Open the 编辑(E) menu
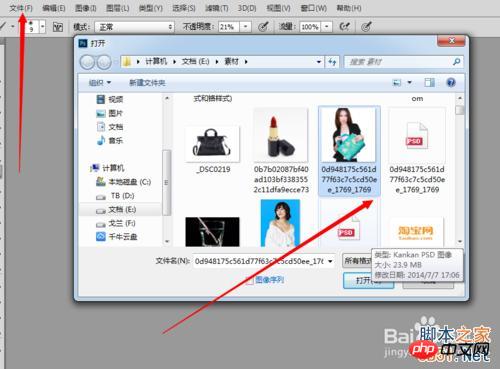Viewport: 500px width, 369px height. [54, 8]
